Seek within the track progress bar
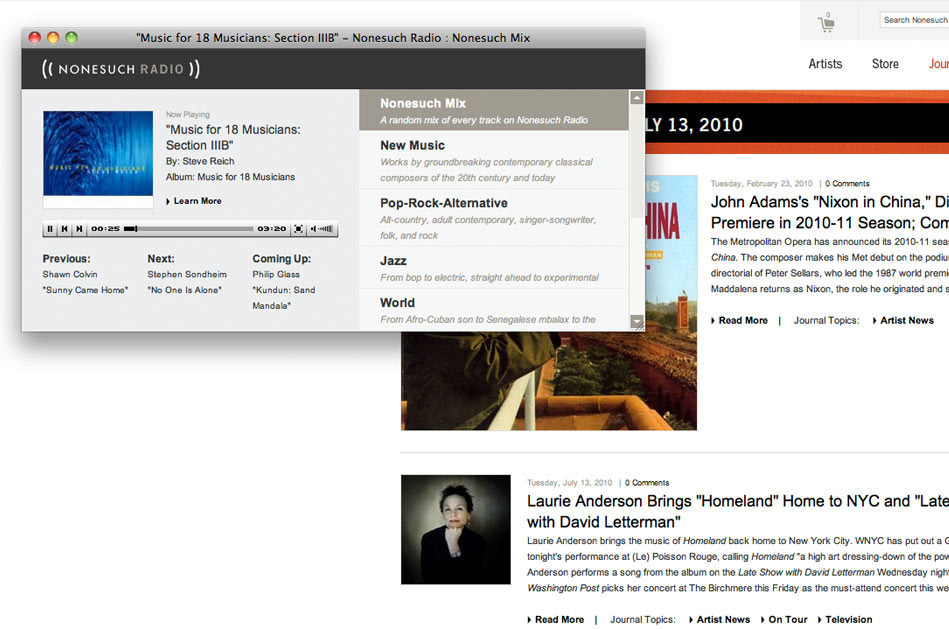 coord(189,229)
